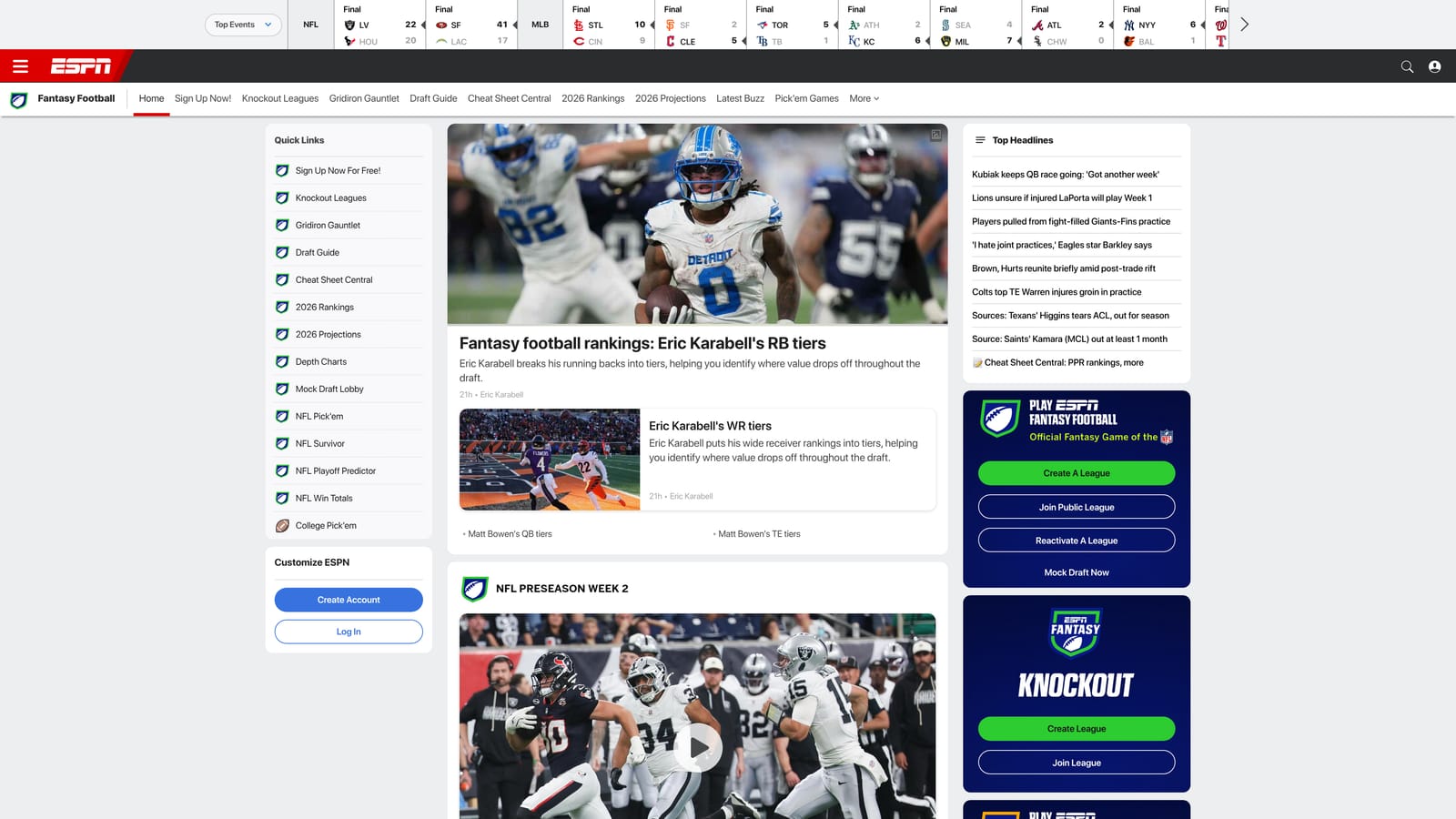Open the LV vs HOU final score

[380, 25]
